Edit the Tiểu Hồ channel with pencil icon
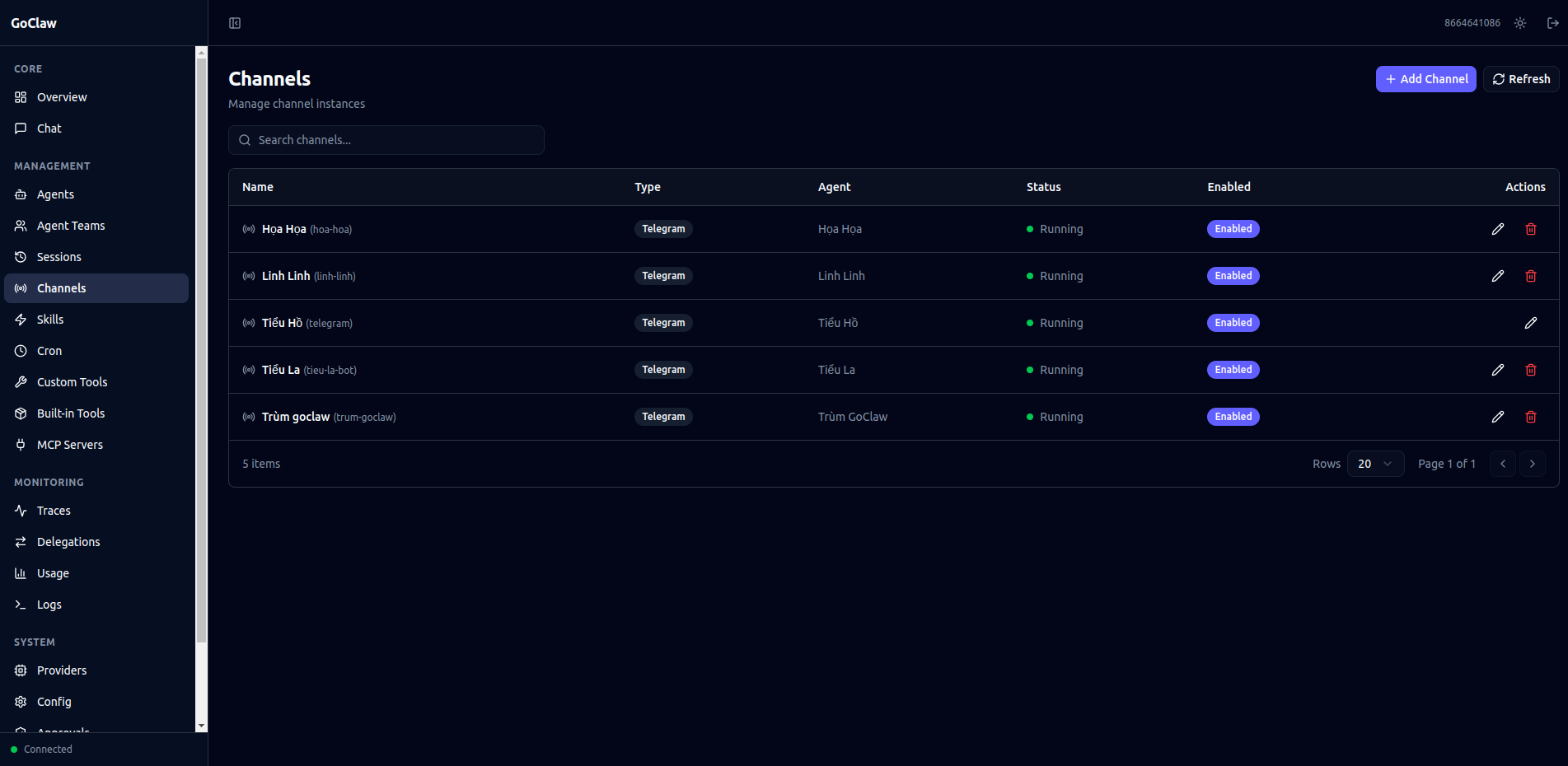This screenshot has width=1568, height=766. pos(1530,323)
